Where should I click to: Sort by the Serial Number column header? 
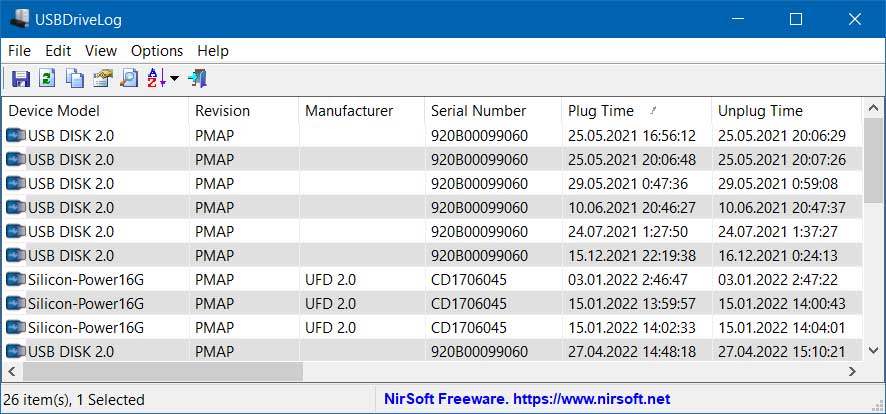494,111
